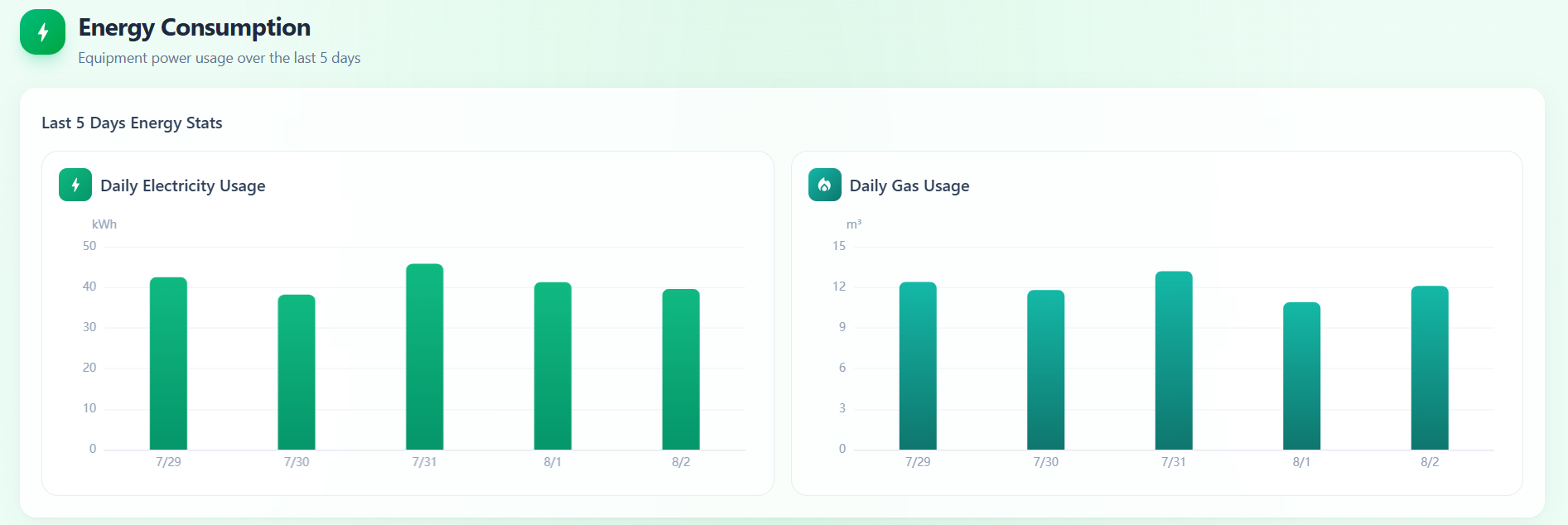Select the 8/2 gas usage bar
This screenshot has height=525, width=1568.
(x=1430, y=368)
